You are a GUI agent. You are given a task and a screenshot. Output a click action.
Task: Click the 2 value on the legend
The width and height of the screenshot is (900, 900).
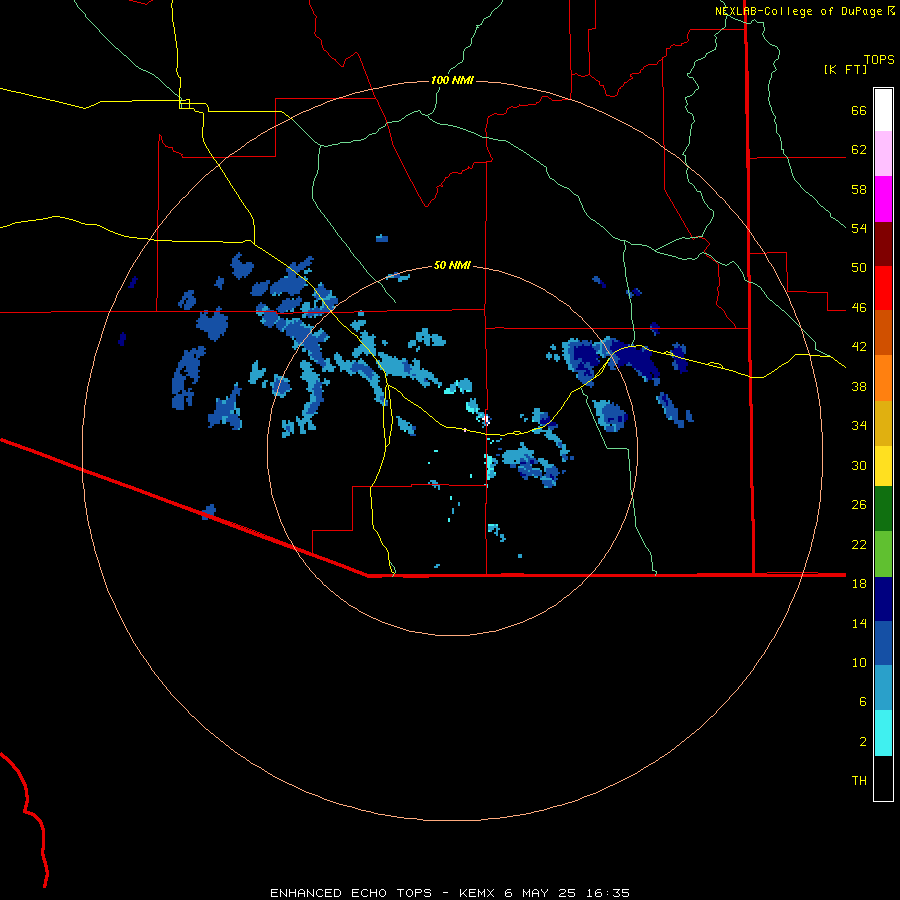tap(863, 742)
